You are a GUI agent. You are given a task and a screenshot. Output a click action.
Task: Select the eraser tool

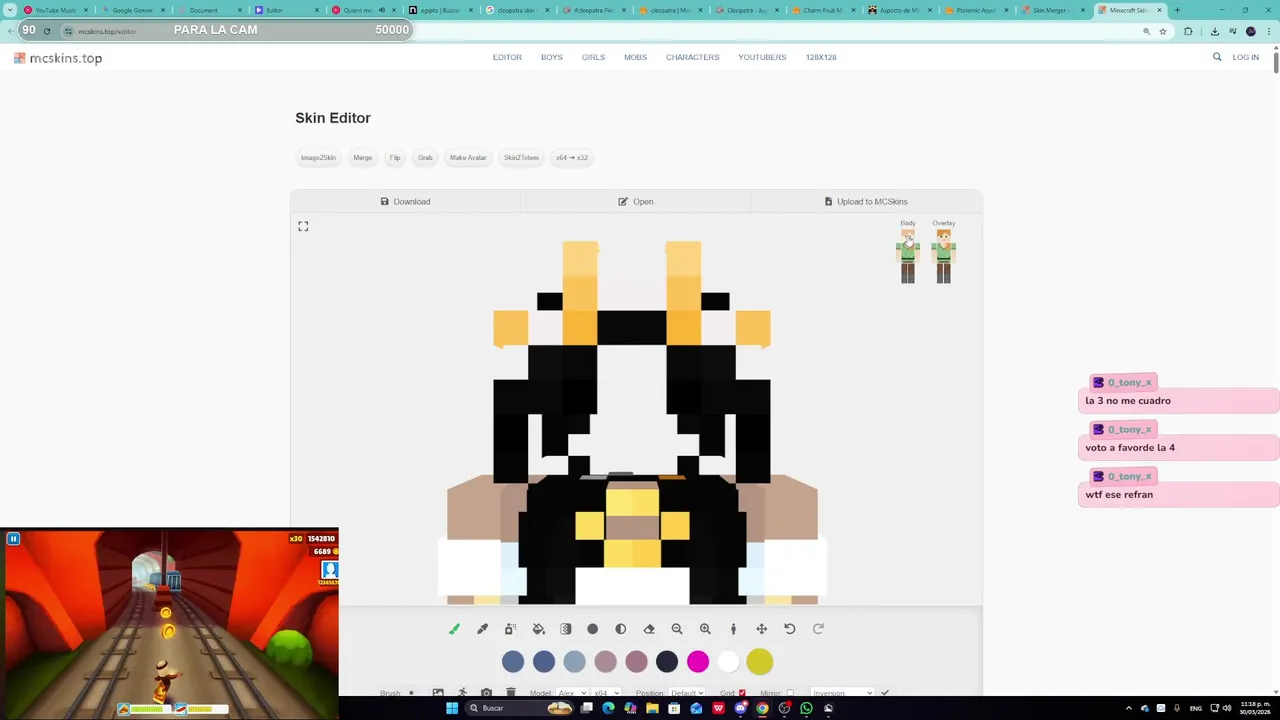pyautogui.click(x=649, y=629)
